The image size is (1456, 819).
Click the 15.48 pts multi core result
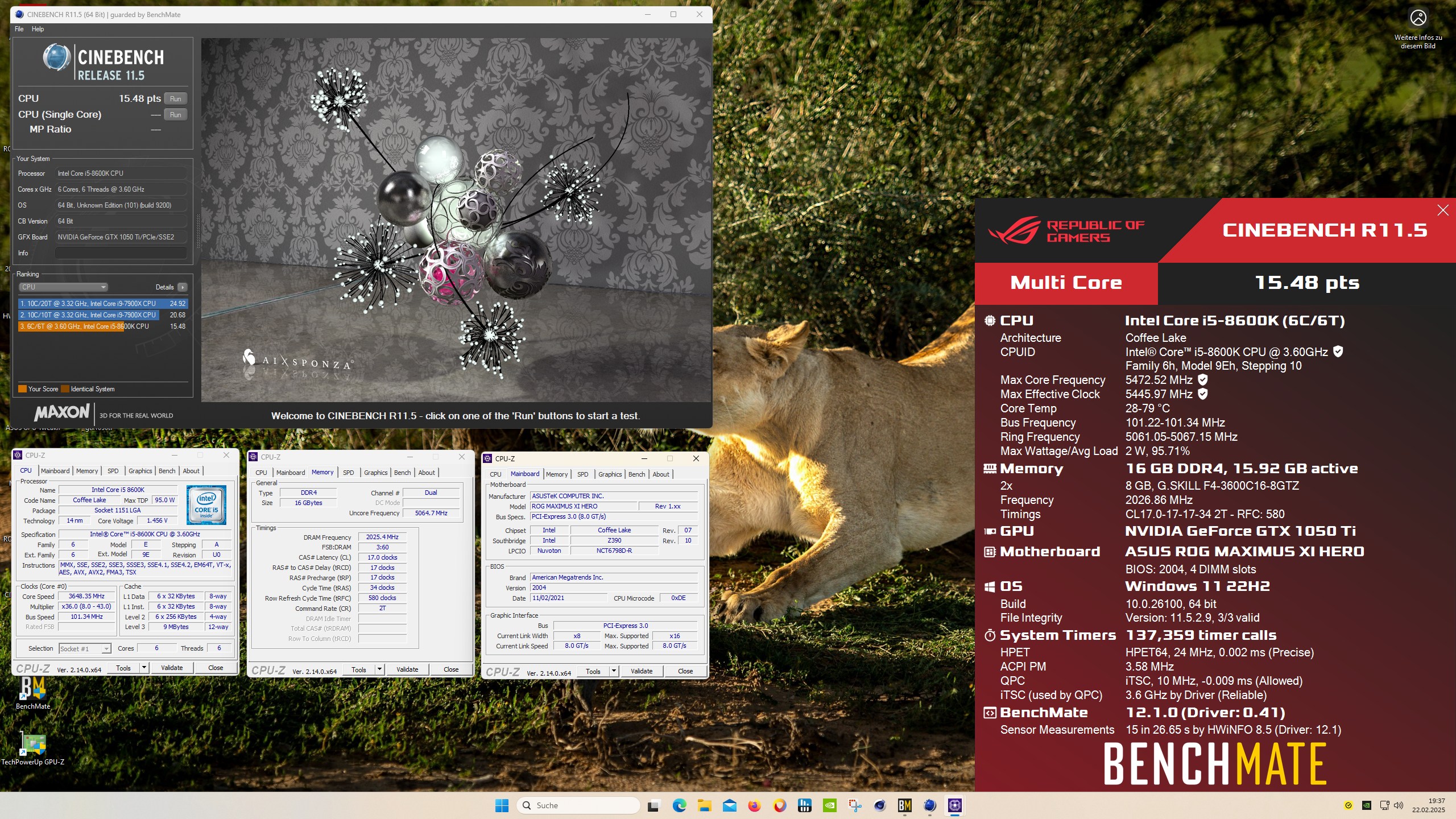click(x=1306, y=283)
